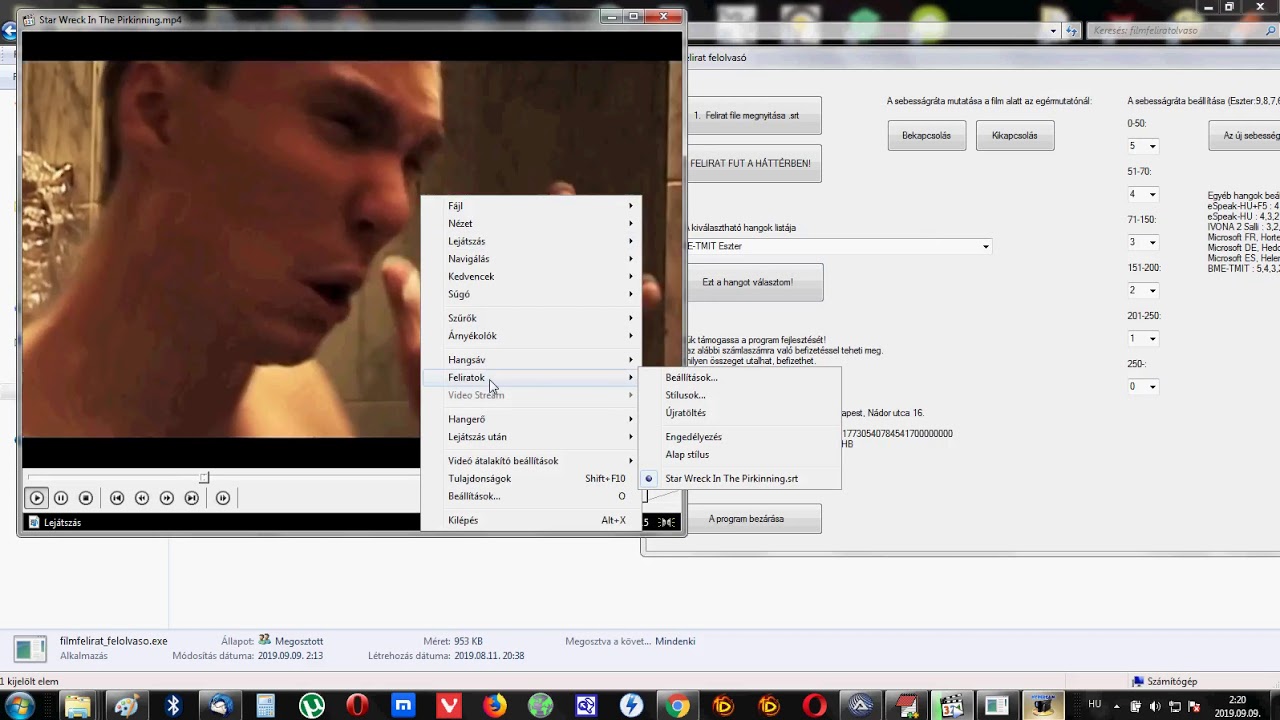Image resolution: width=1280 pixels, height=720 pixels.
Task: Open Firefox from taskbar
Action: pyautogui.click(x=495, y=706)
